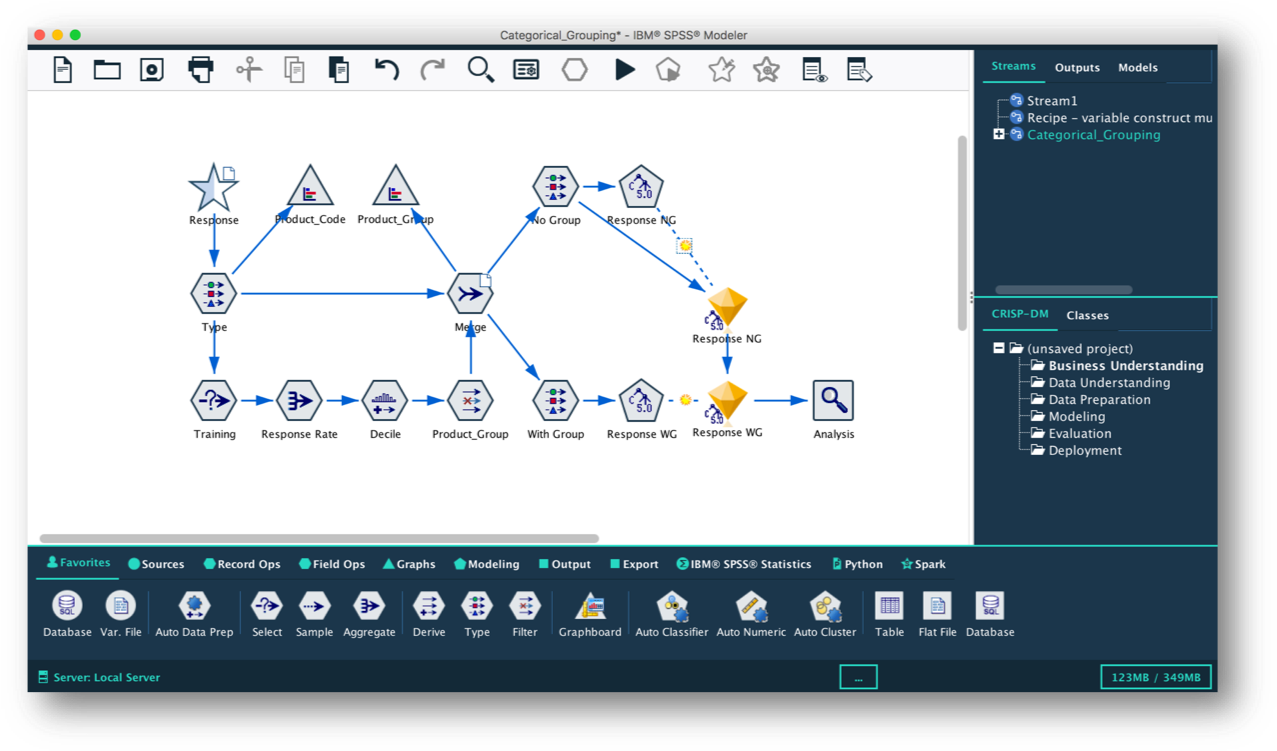Switch to the Models tab
The height and width of the screenshot is (751, 1277).
(x=1138, y=67)
